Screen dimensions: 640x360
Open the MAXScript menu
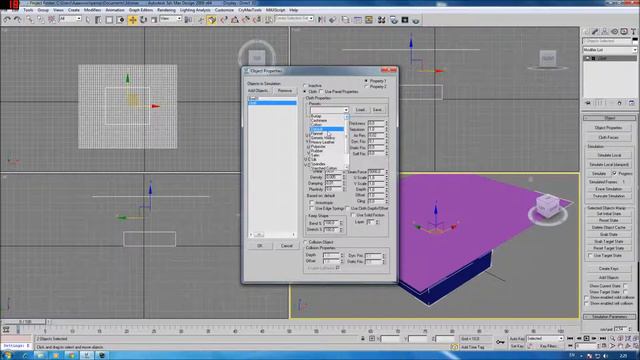(x=276, y=10)
